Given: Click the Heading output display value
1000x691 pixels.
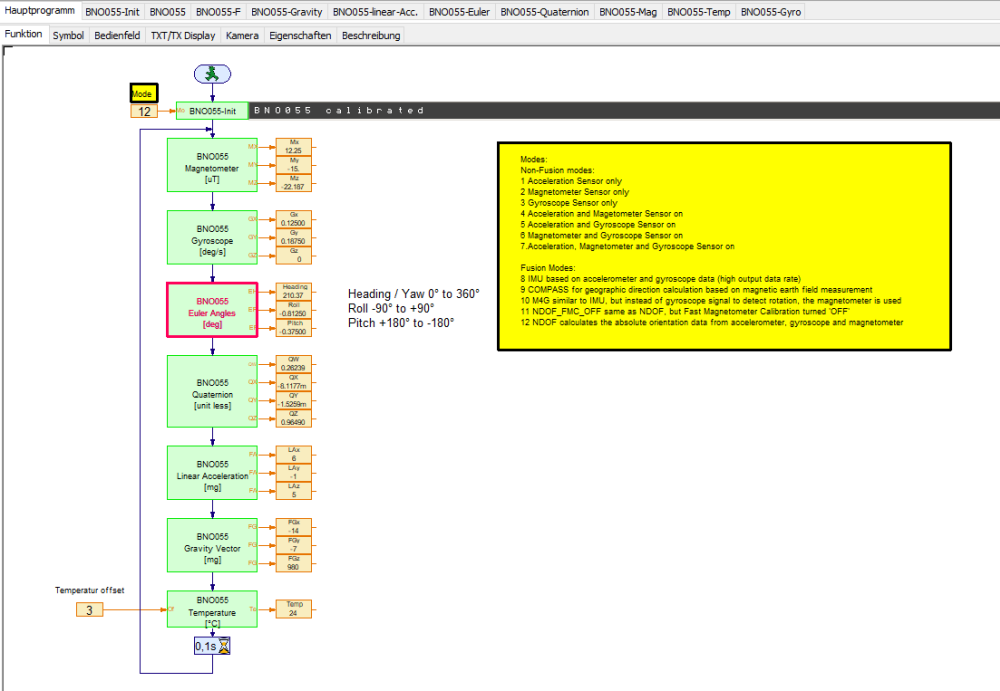Looking at the screenshot, I should click(294, 291).
